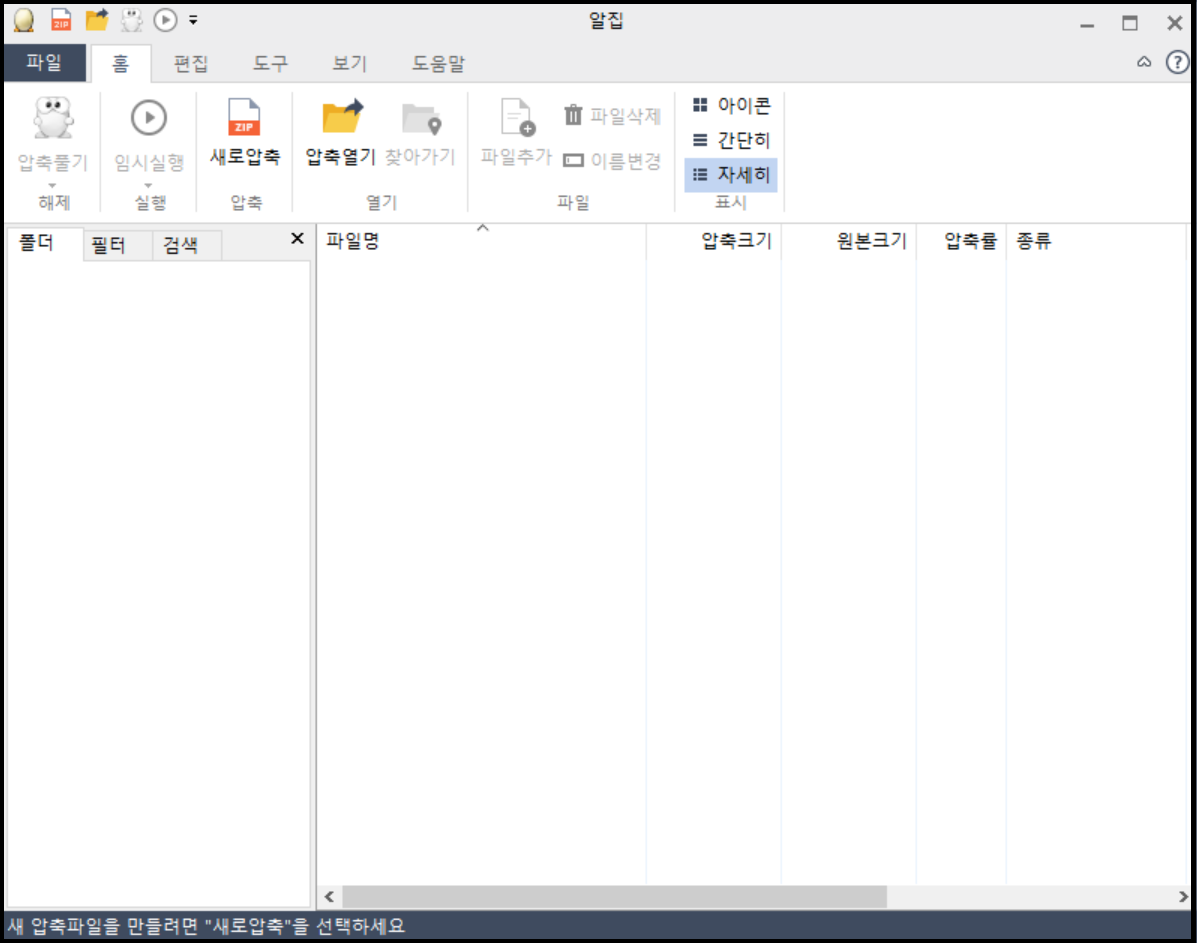Viewport: 1197px width, 943px height.
Task: Click the extract character quick access icon
Action: tap(132, 20)
